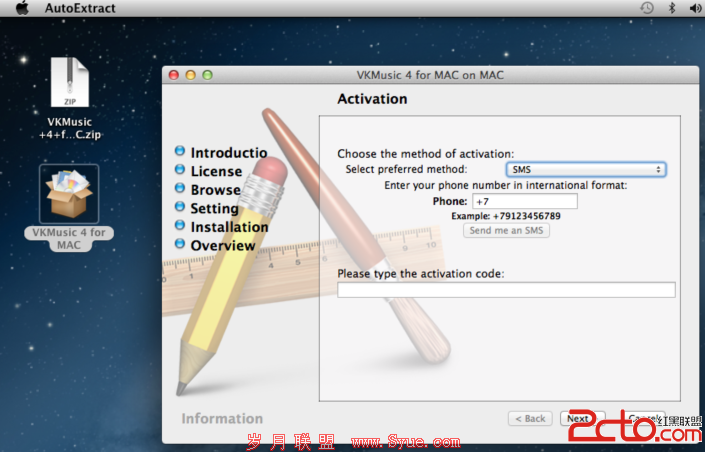Click the Next button
Viewport: 705px width, 452px height.
pyautogui.click(x=578, y=419)
